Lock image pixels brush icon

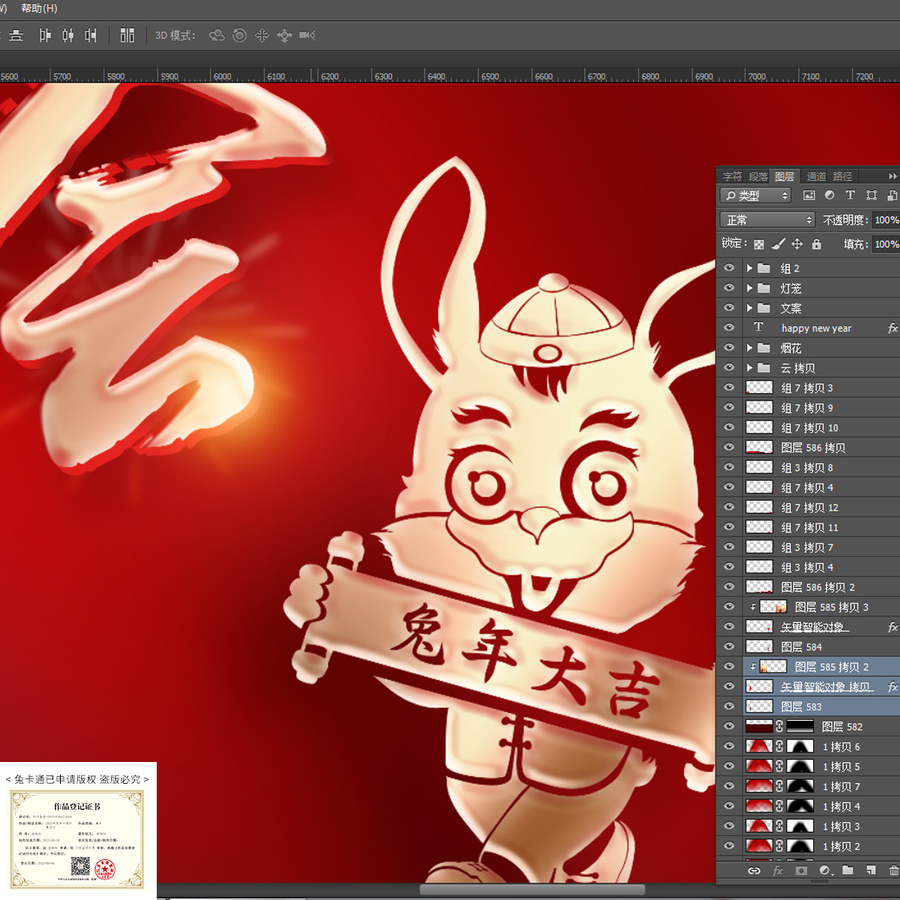click(x=778, y=245)
